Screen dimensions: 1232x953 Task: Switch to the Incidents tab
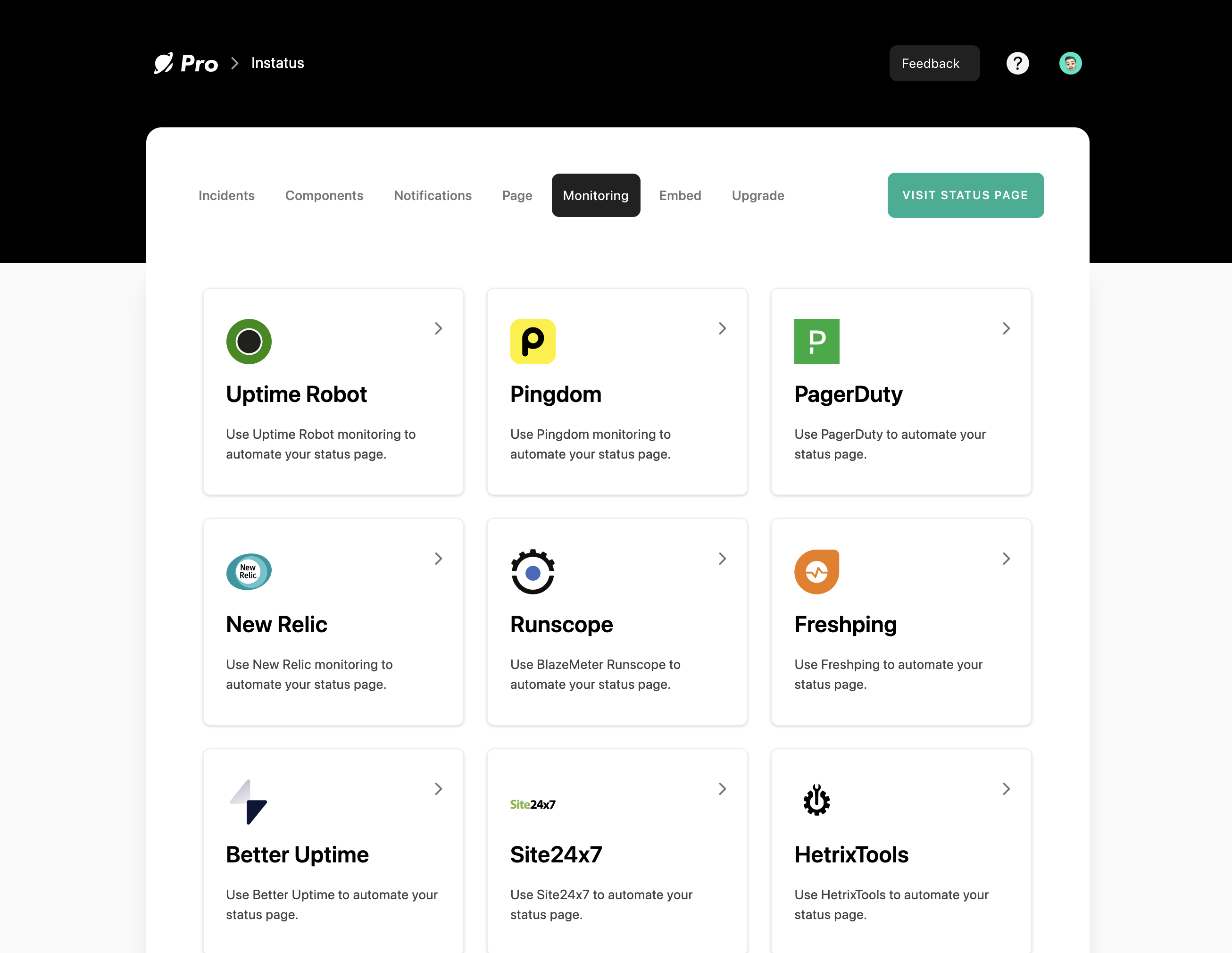(x=226, y=195)
